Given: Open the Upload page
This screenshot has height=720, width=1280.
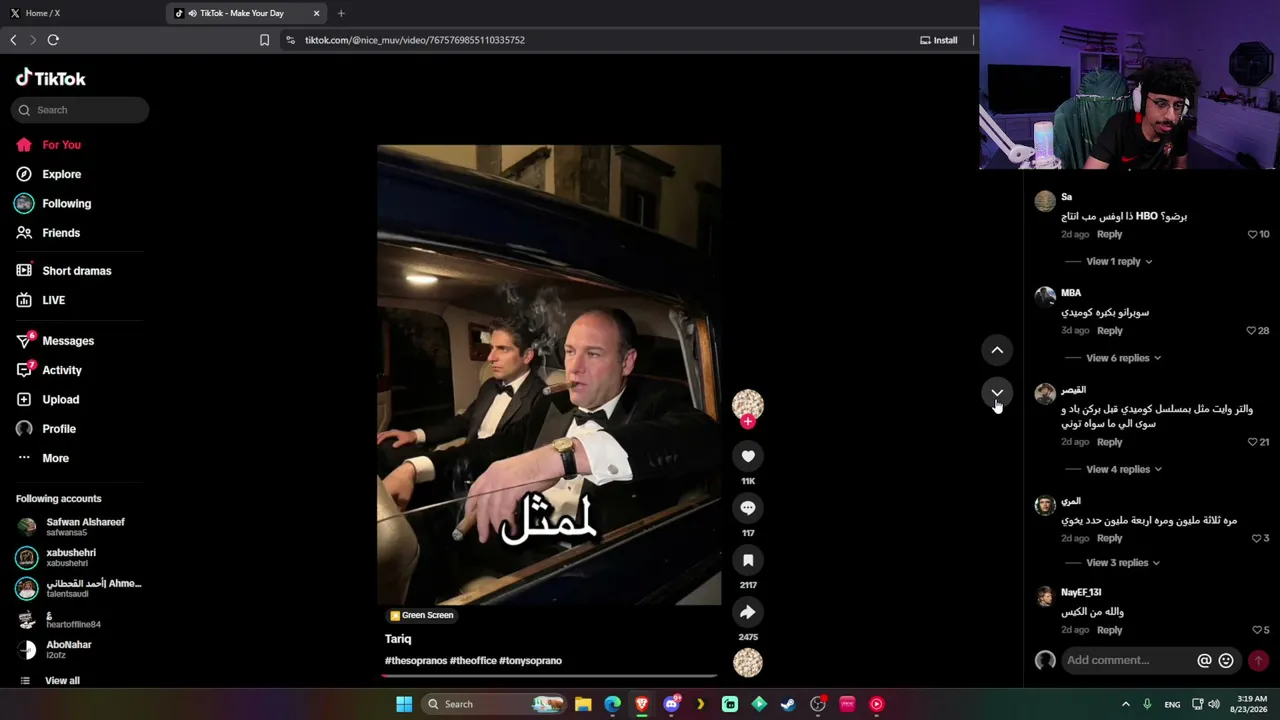Looking at the screenshot, I should (x=60, y=399).
